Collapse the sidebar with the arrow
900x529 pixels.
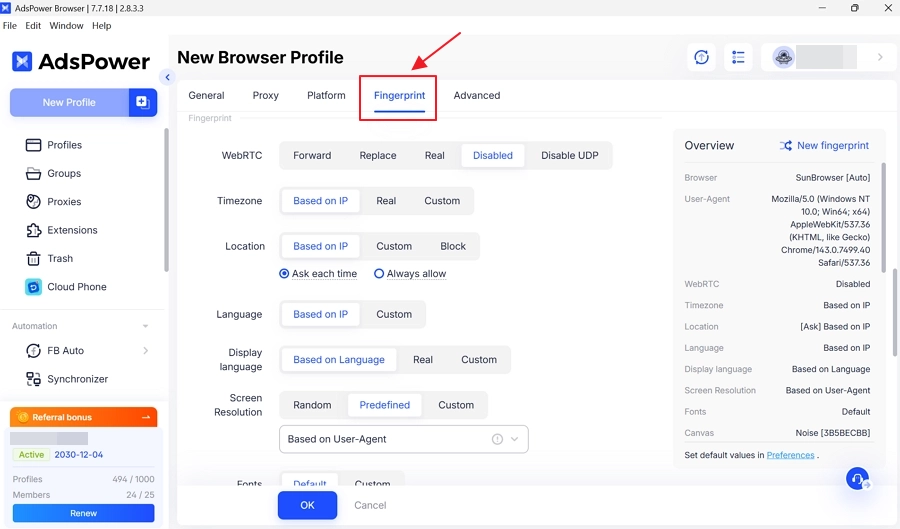point(167,77)
